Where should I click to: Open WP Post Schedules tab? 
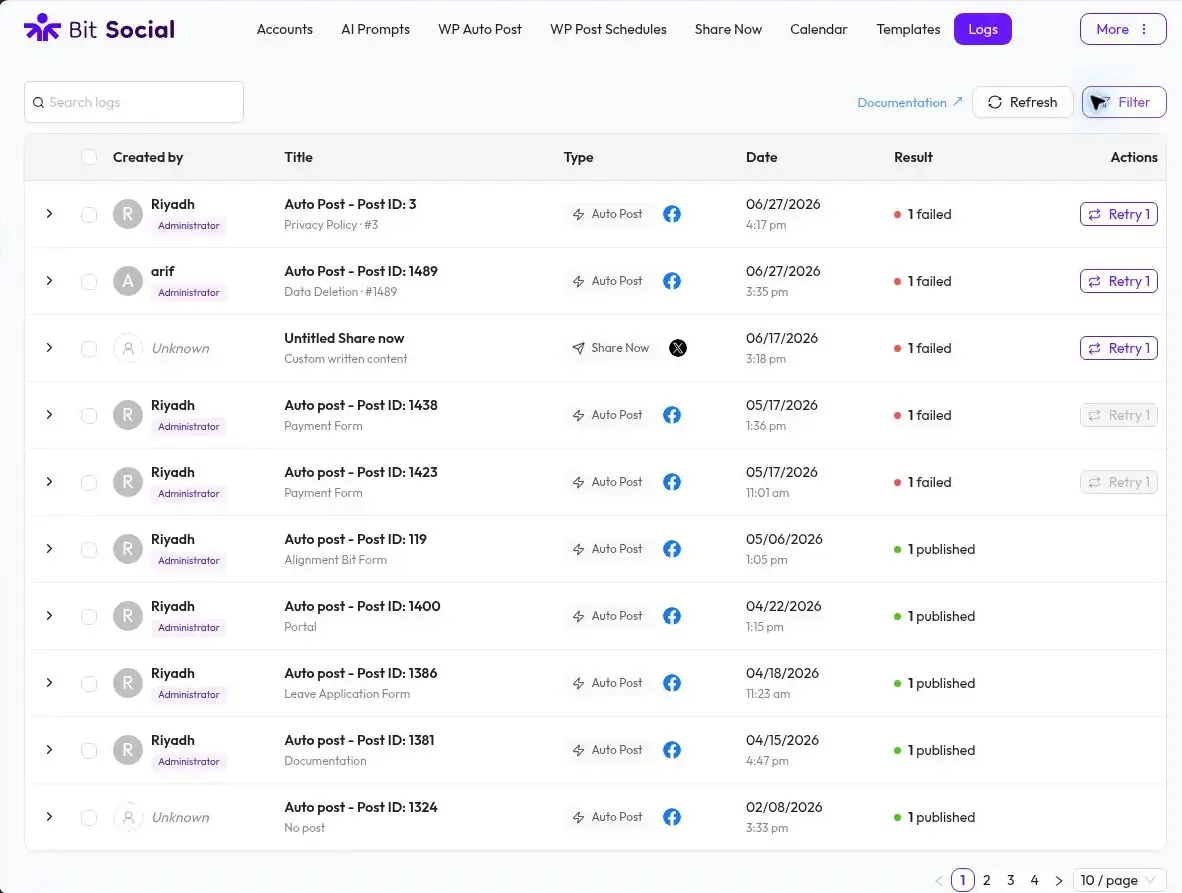coord(608,29)
